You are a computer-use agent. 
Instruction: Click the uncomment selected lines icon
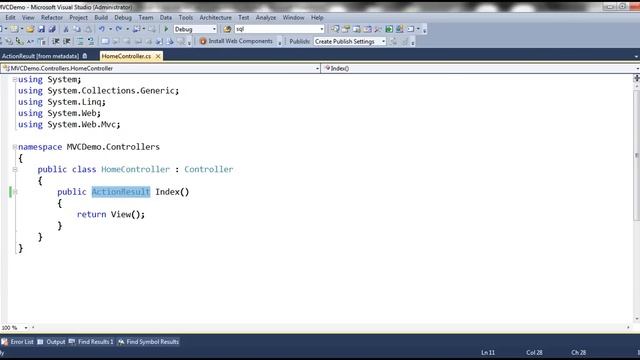coord(91,41)
